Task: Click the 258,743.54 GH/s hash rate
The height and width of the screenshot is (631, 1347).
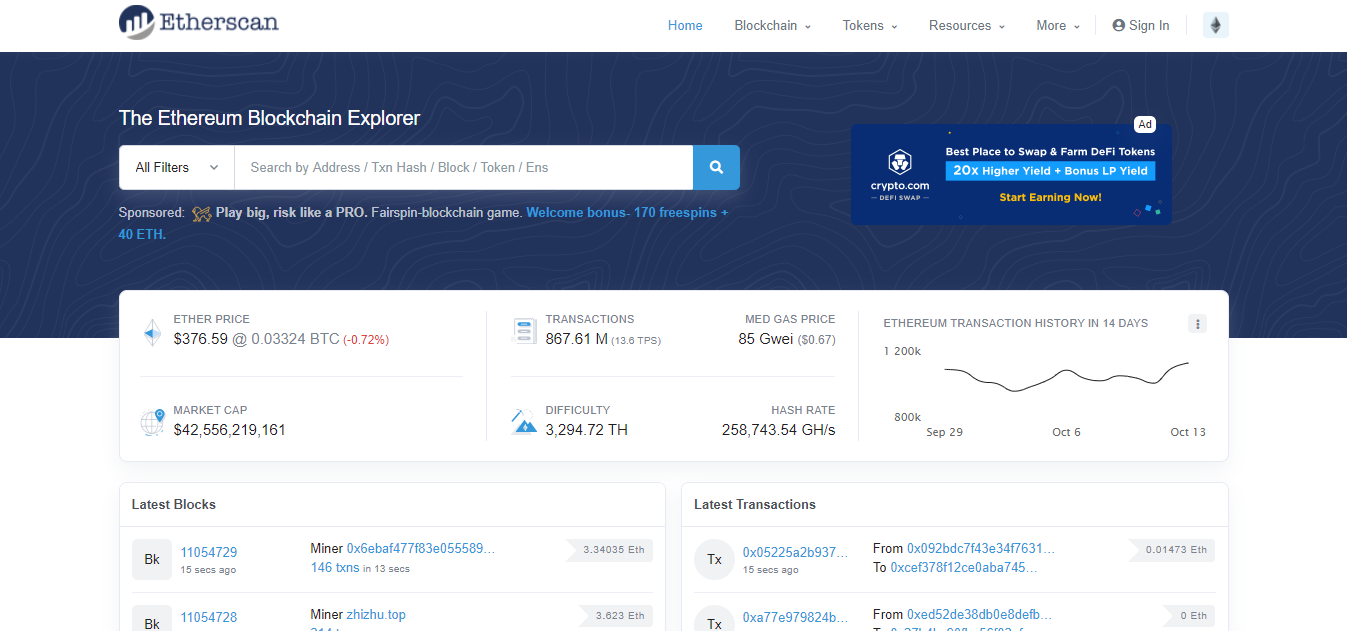Action: click(778, 430)
